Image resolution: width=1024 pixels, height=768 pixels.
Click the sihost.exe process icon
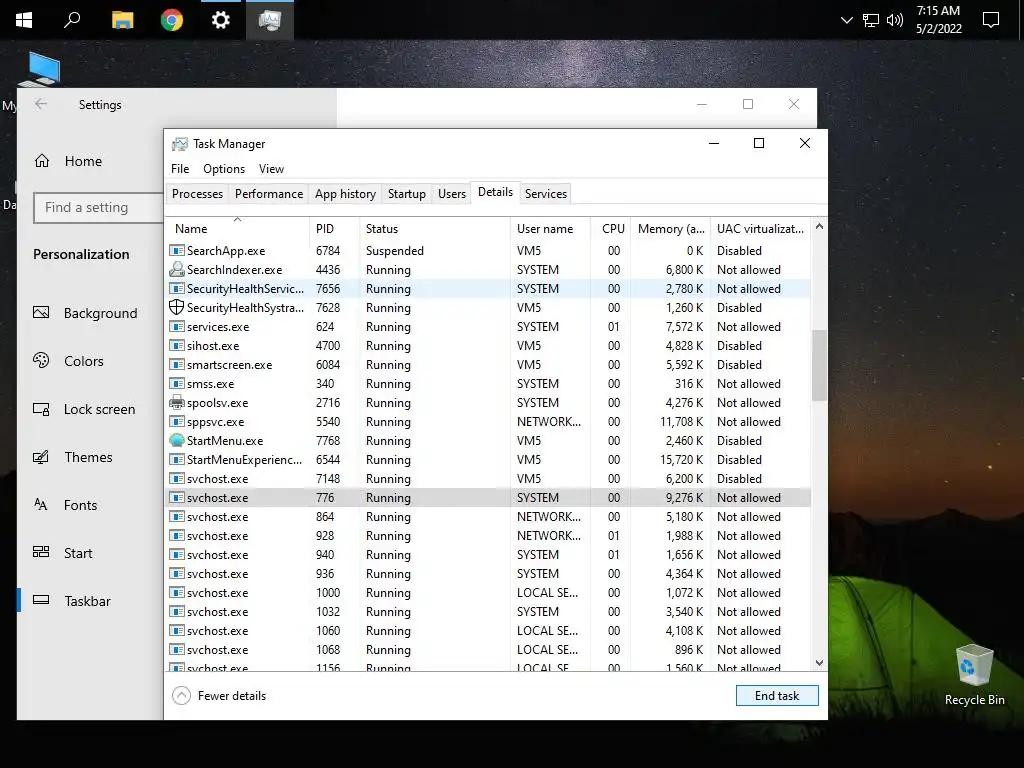(x=176, y=345)
